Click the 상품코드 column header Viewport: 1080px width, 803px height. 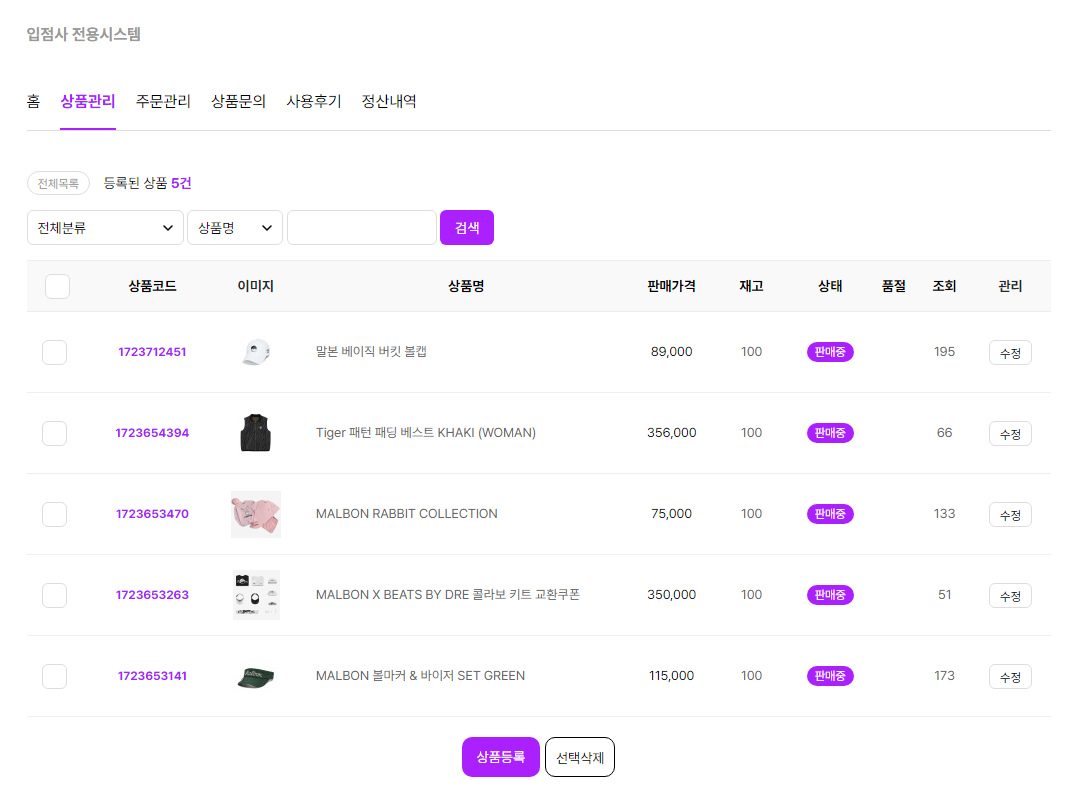(152, 286)
